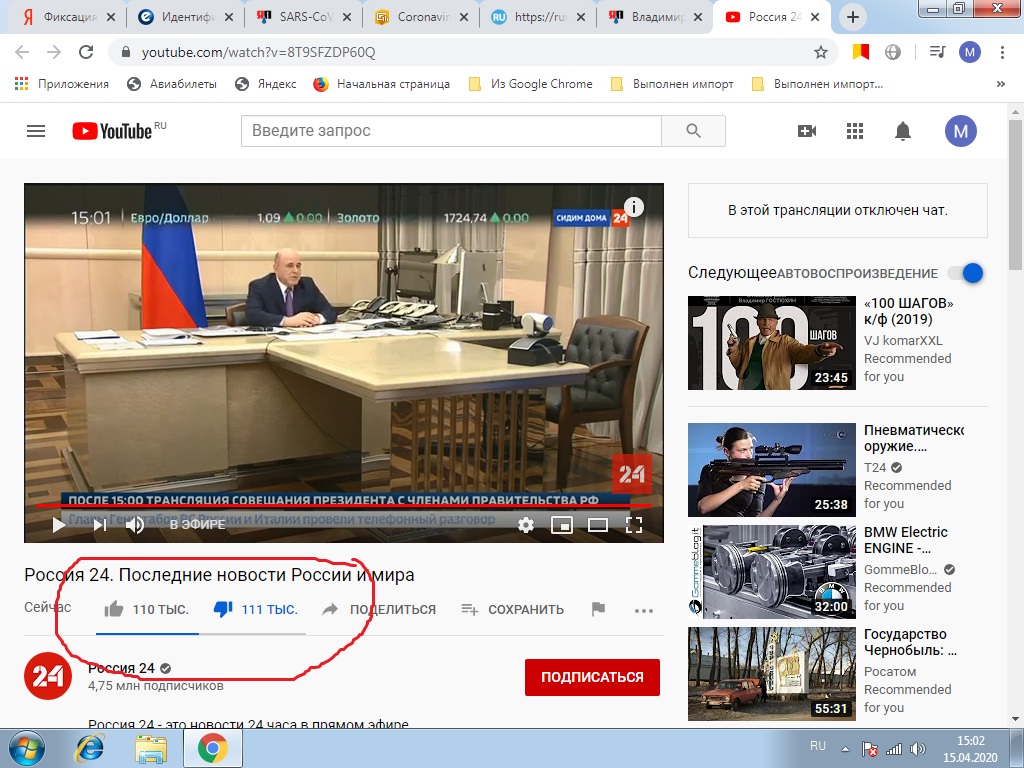Image resolution: width=1024 pixels, height=768 pixels.
Task: Dislike the video, 111 тыс.
Action: [x=255, y=609]
